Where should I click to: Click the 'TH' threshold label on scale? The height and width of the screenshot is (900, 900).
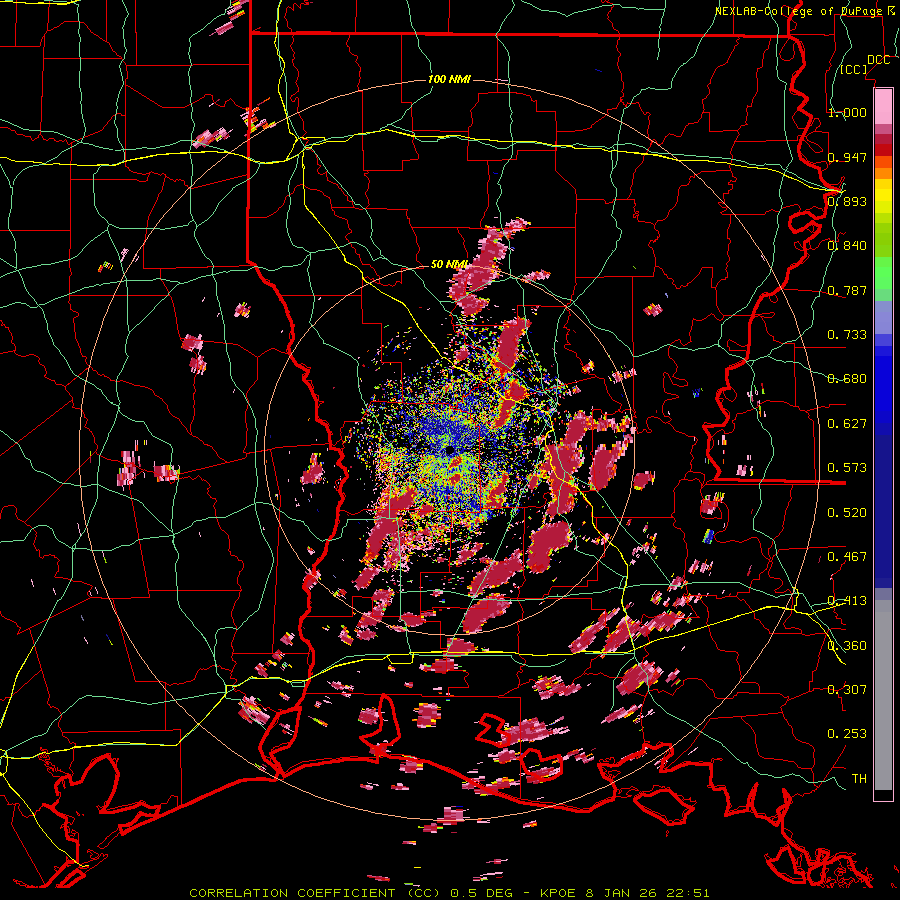coord(859,779)
